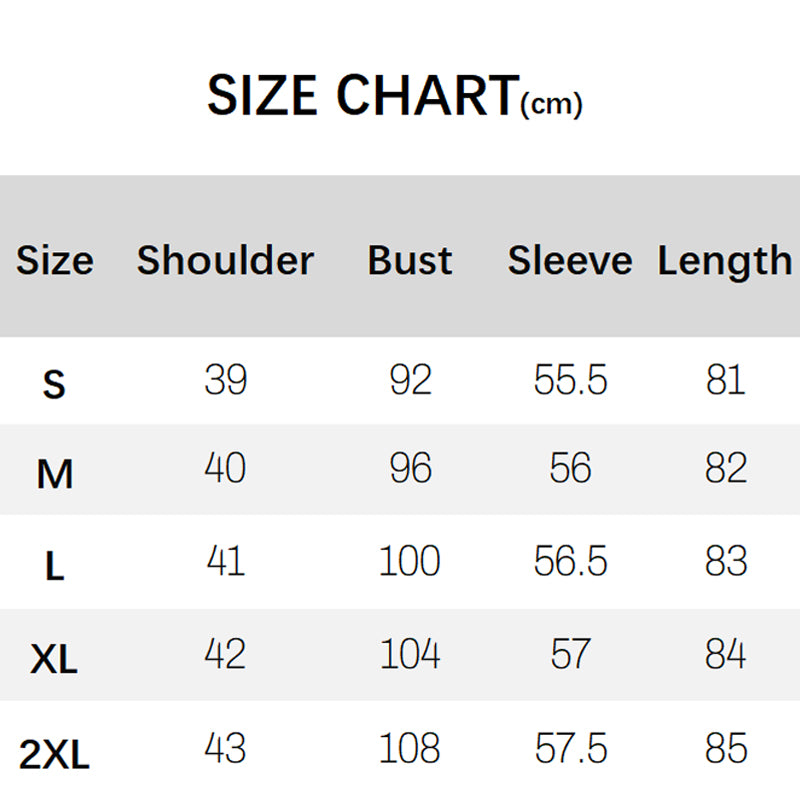Select the XL size row label

(54, 659)
